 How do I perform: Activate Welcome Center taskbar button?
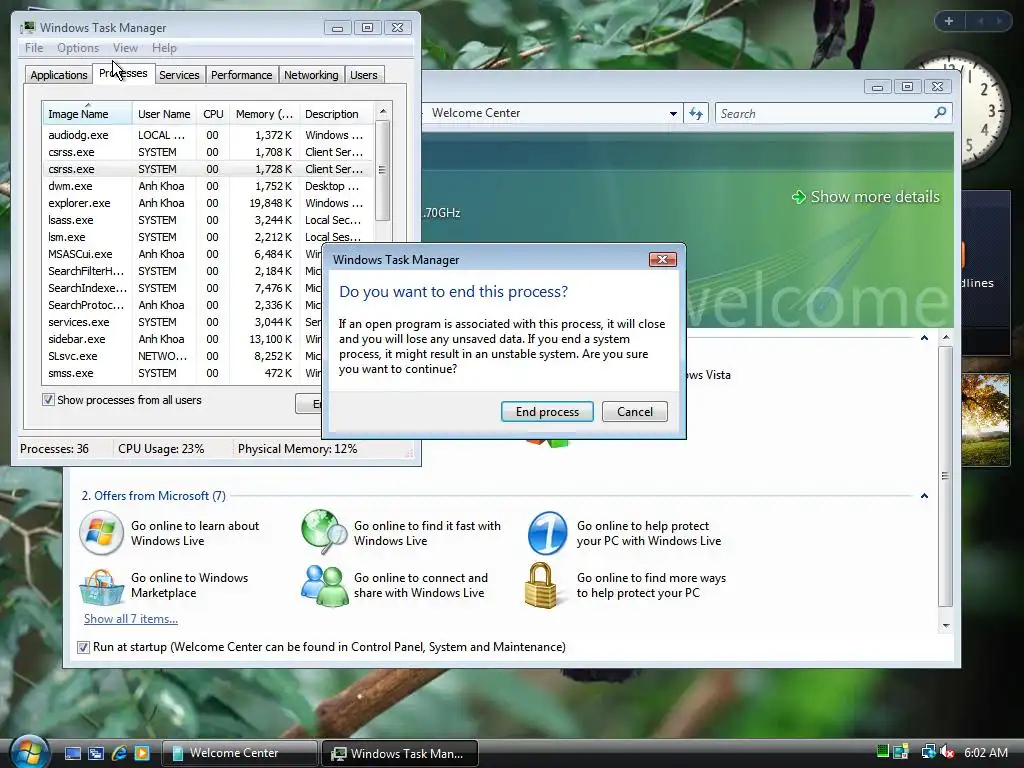tap(239, 753)
